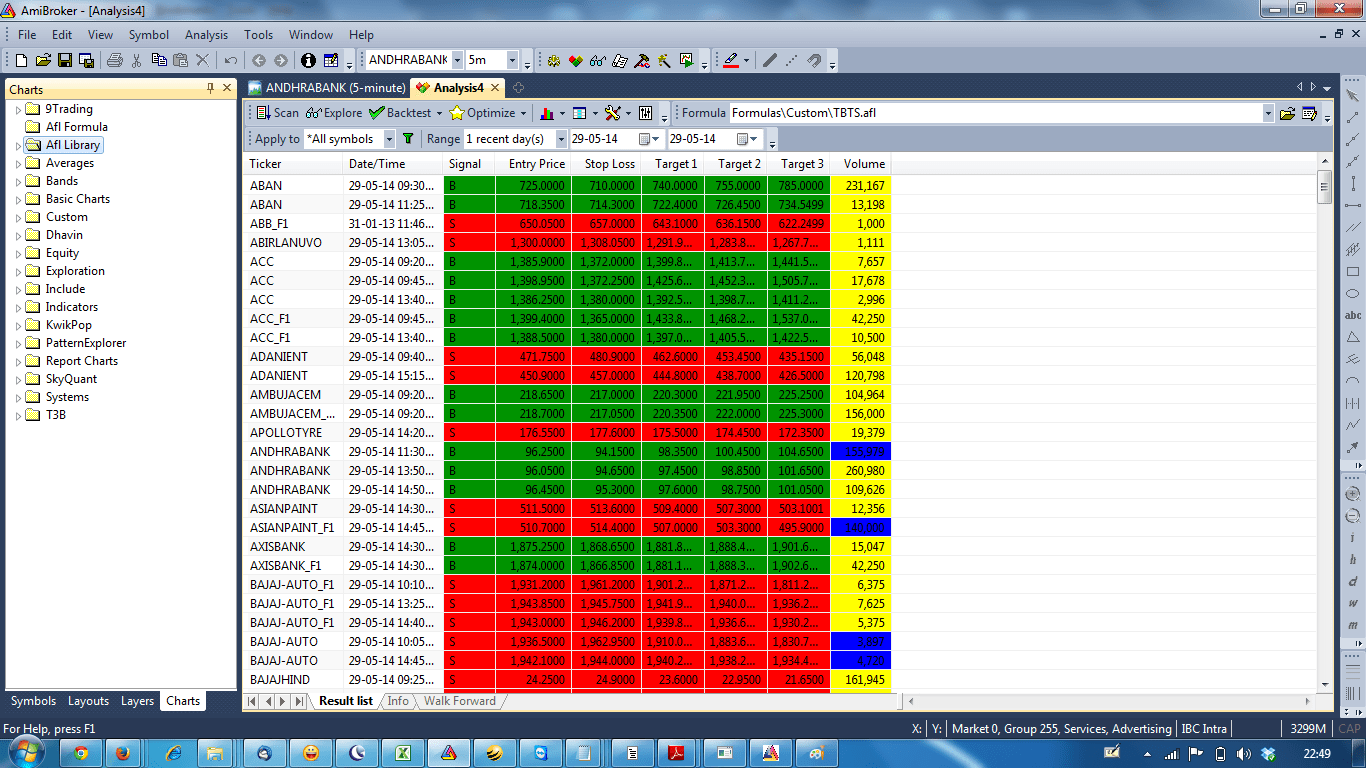Pin the Charts panel
The image size is (1366, 768).
pyautogui.click(x=210, y=89)
